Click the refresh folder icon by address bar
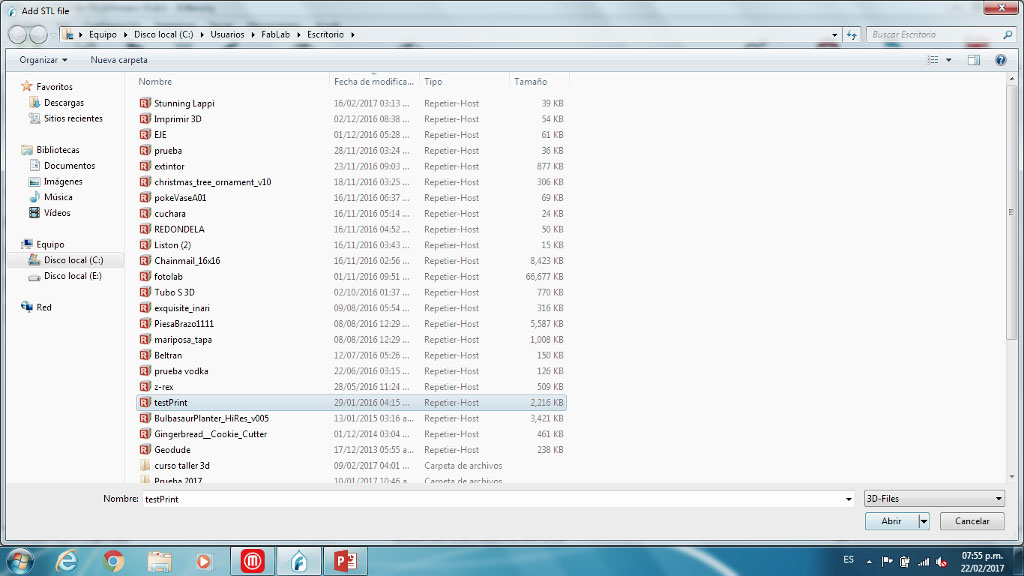Image resolution: width=1024 pixels, height=576 pixels. click(852, 35)
